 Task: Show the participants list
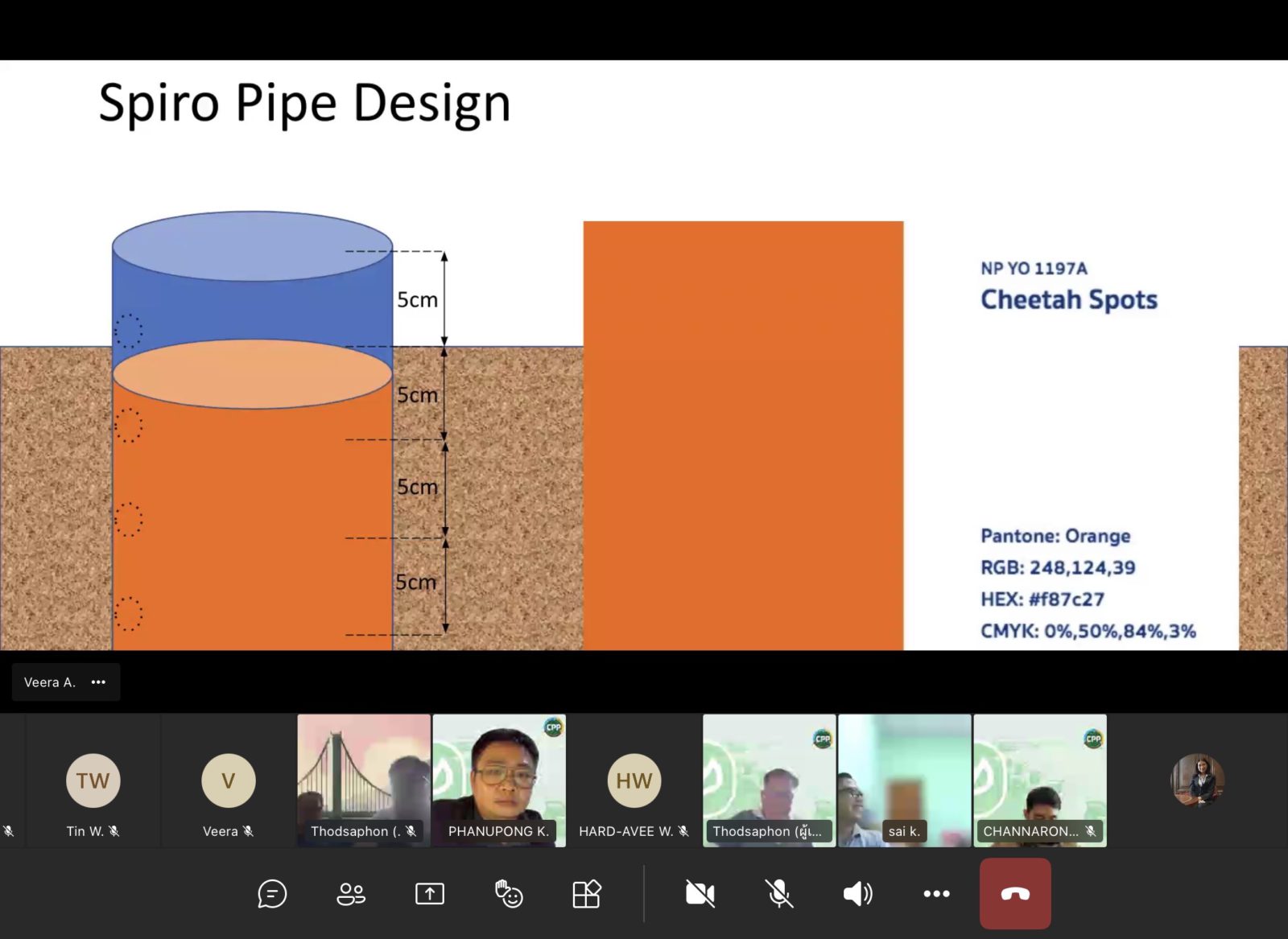(x=351, y=893)
